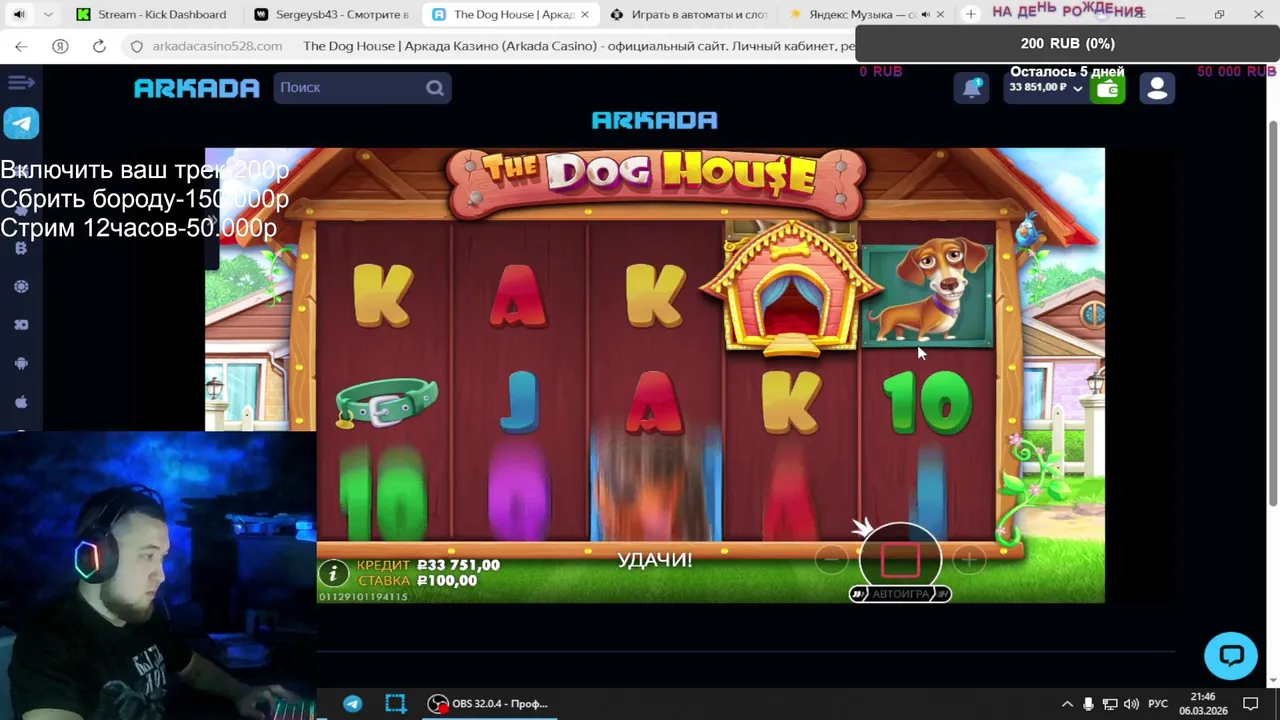Show hidden system tray icons
The width and height of the screenshot is (1280, 720).
click(1067, 704)
